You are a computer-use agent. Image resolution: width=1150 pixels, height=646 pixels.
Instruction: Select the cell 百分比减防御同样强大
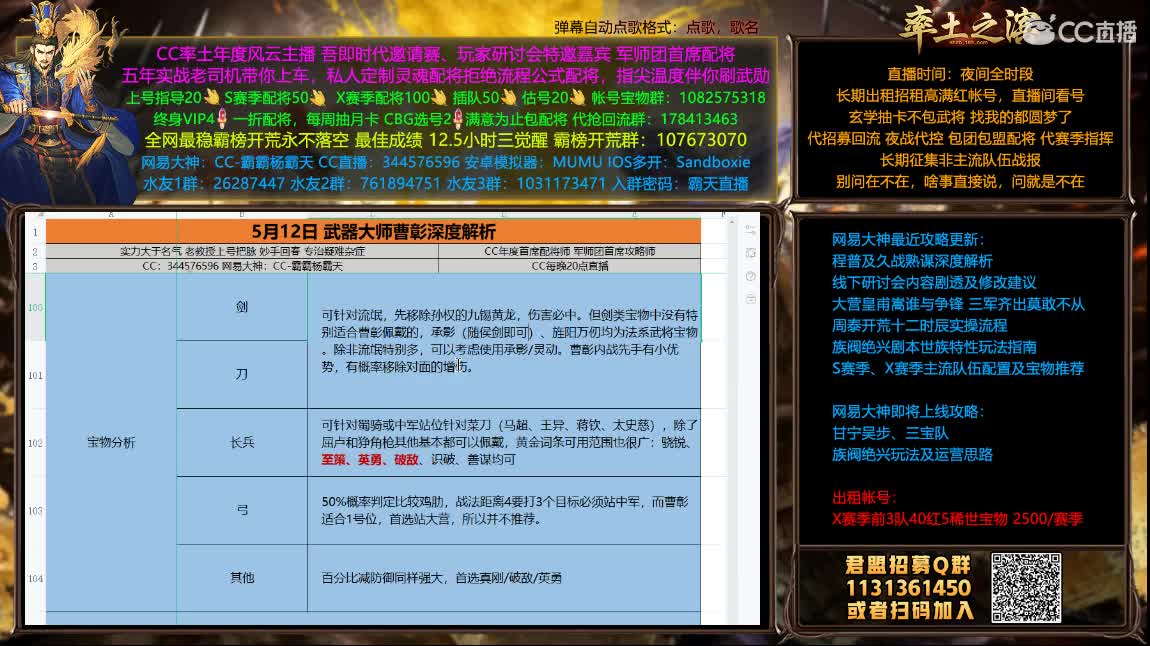click(x=504, y=578)
